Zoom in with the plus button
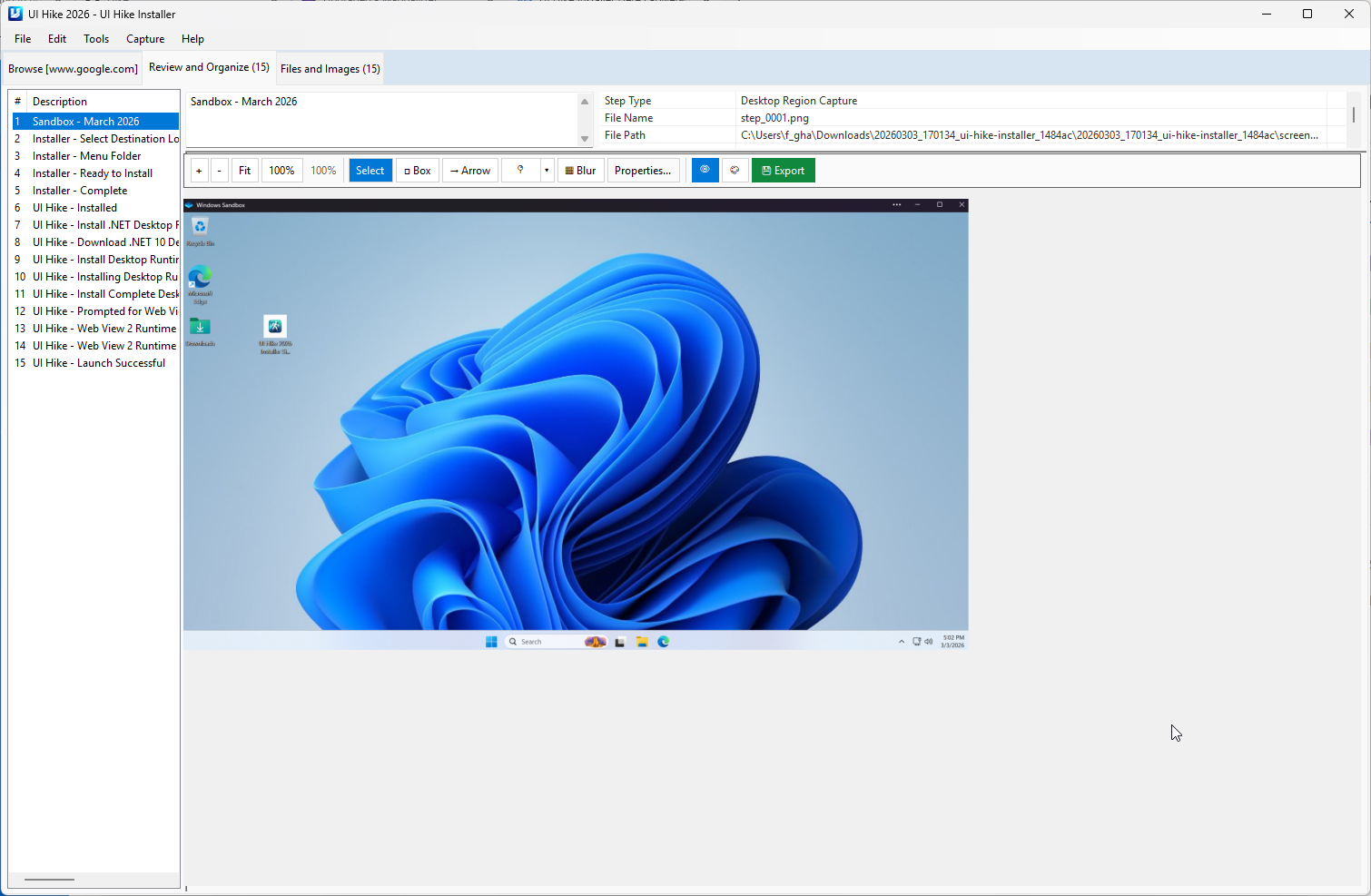Screen dimensions: 1371x896 pos(199,171)
